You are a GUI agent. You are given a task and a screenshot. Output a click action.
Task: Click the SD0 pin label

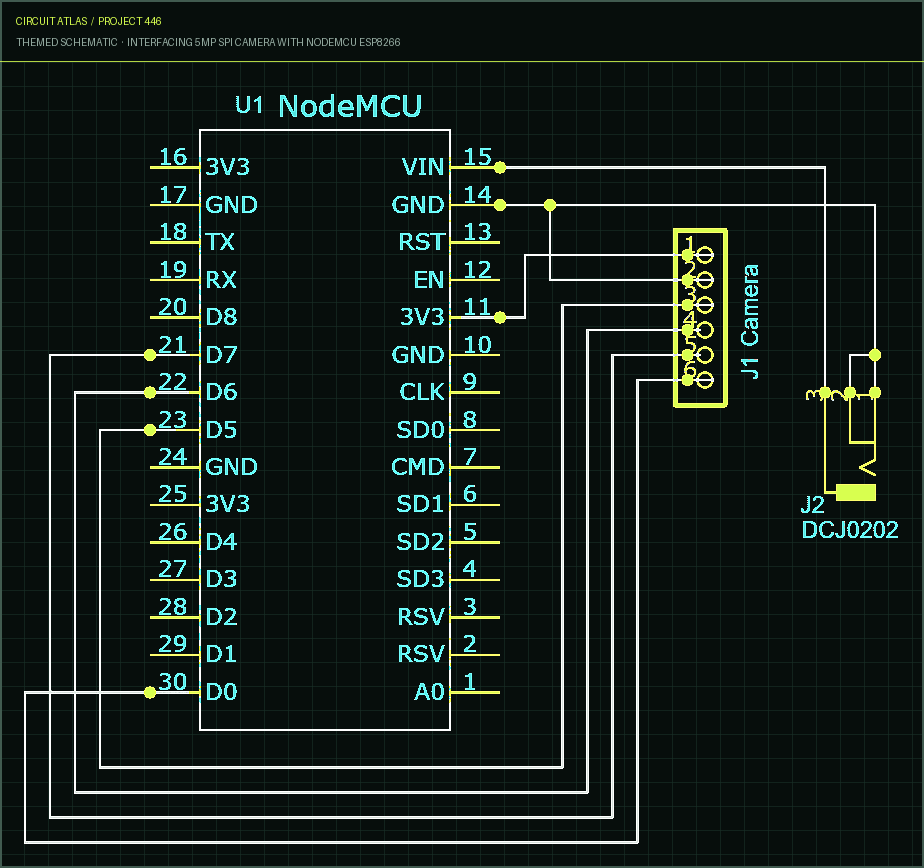[x=420, y=430]
